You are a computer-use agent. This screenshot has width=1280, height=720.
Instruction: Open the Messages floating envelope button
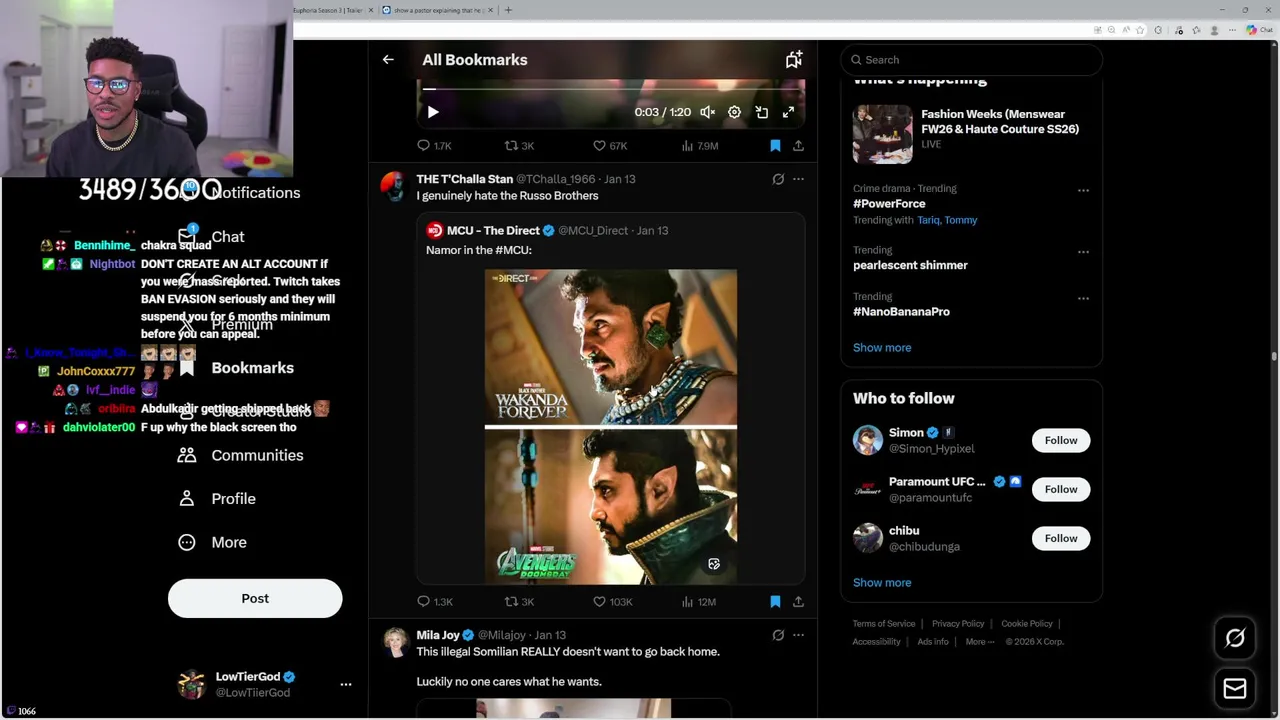(x=1235, y=689)
